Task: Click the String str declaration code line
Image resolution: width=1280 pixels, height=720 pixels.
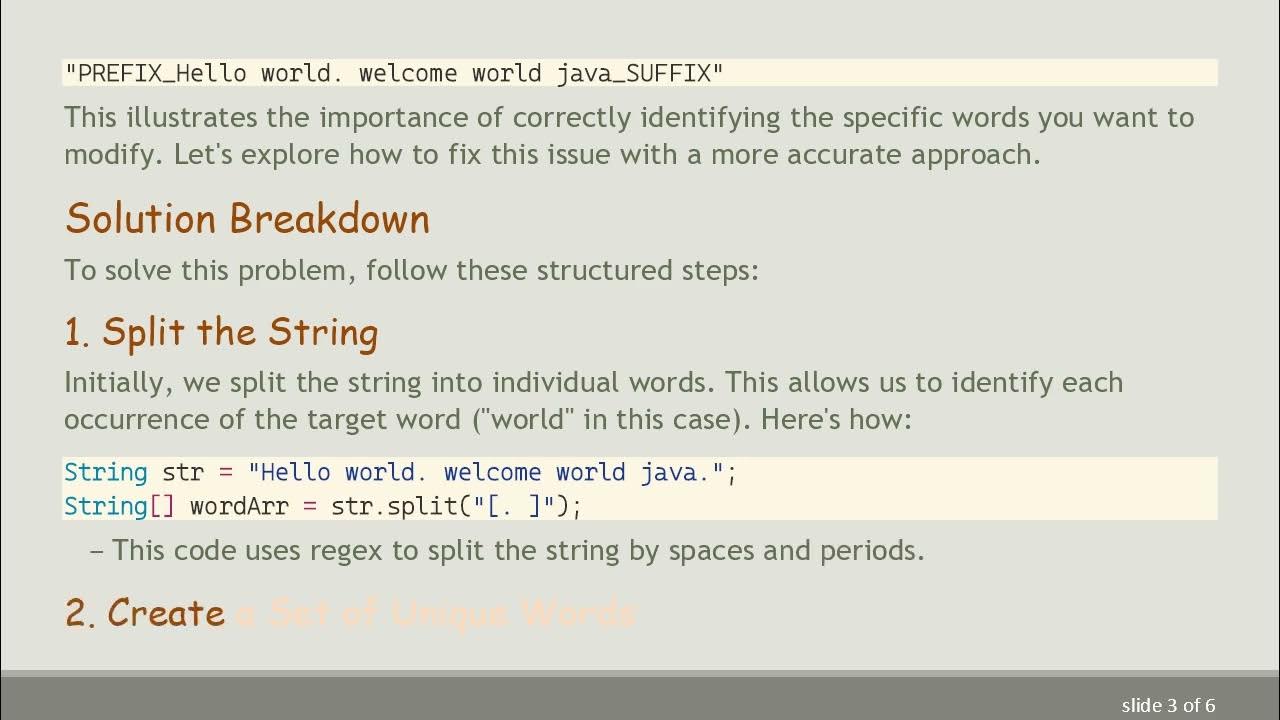Action: [400, 472]
